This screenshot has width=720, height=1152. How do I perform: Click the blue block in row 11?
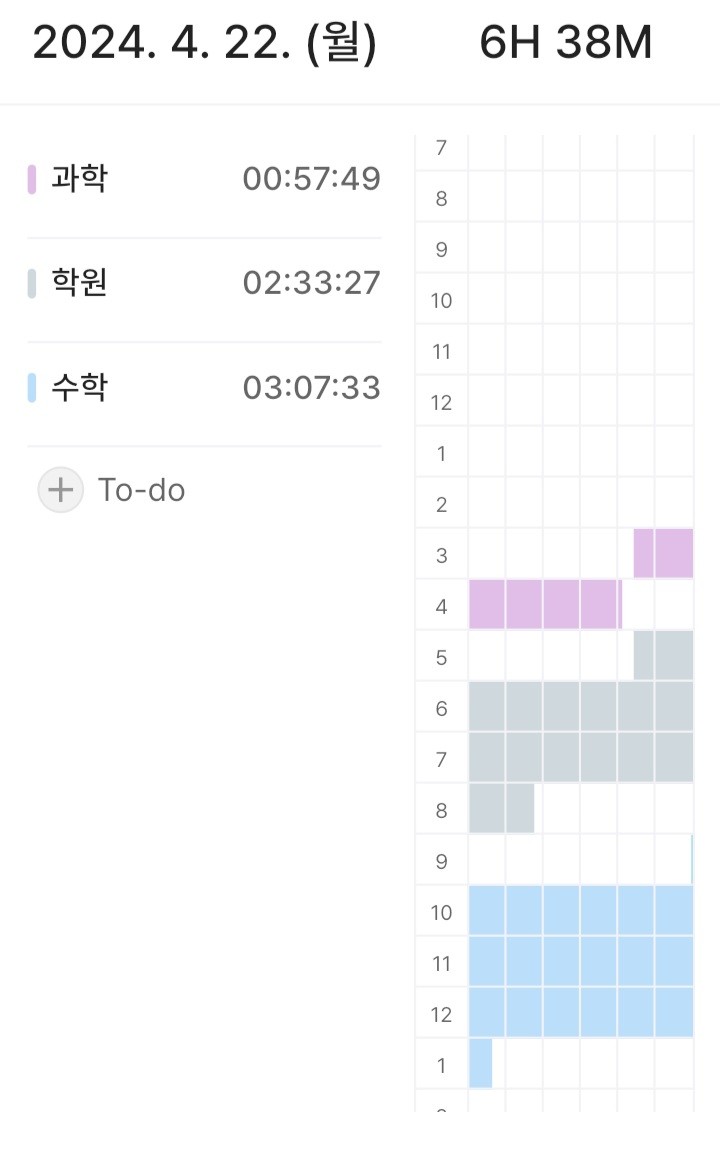point(580,962)
